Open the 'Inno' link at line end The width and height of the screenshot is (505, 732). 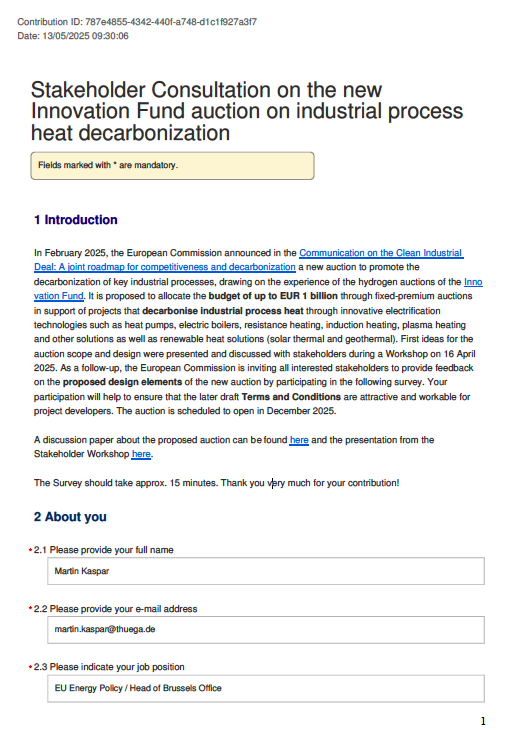473,282
